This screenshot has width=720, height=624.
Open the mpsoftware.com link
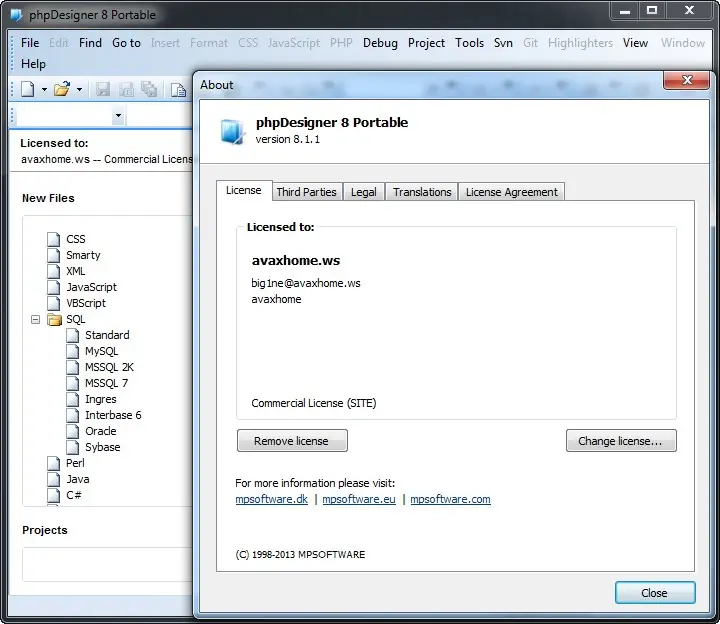click(450, 499)
